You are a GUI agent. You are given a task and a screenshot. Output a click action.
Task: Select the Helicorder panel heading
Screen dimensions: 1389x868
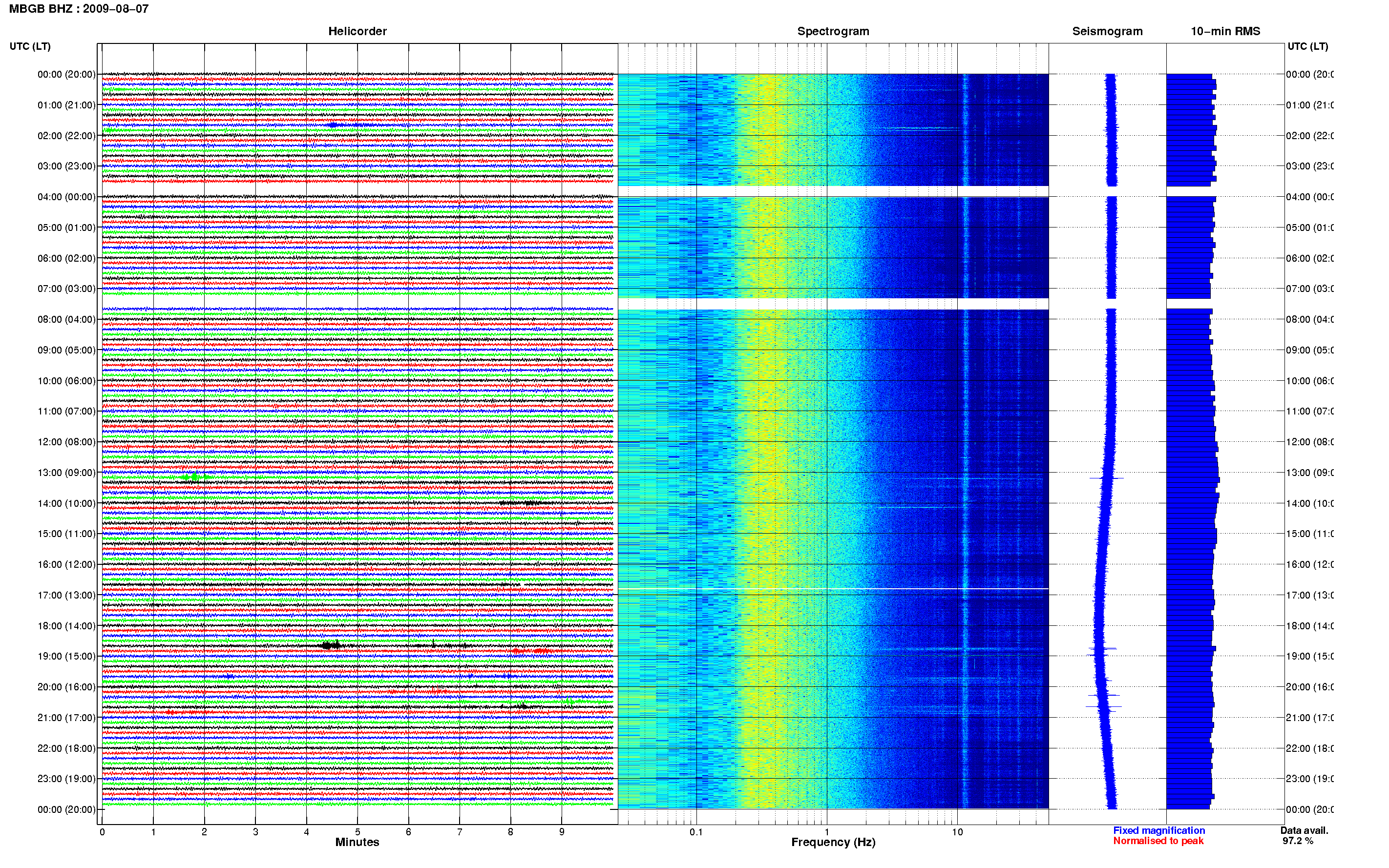click(x=357, y=31)
